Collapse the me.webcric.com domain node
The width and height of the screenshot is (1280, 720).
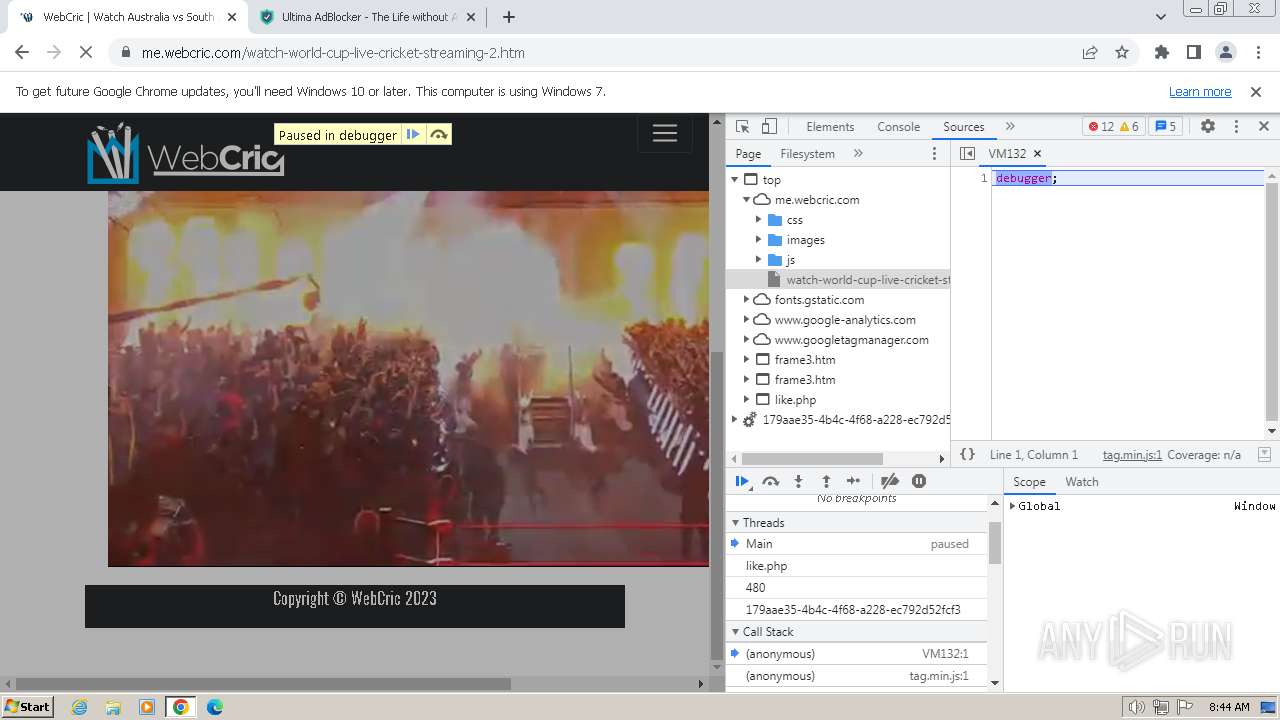point(746,200)
